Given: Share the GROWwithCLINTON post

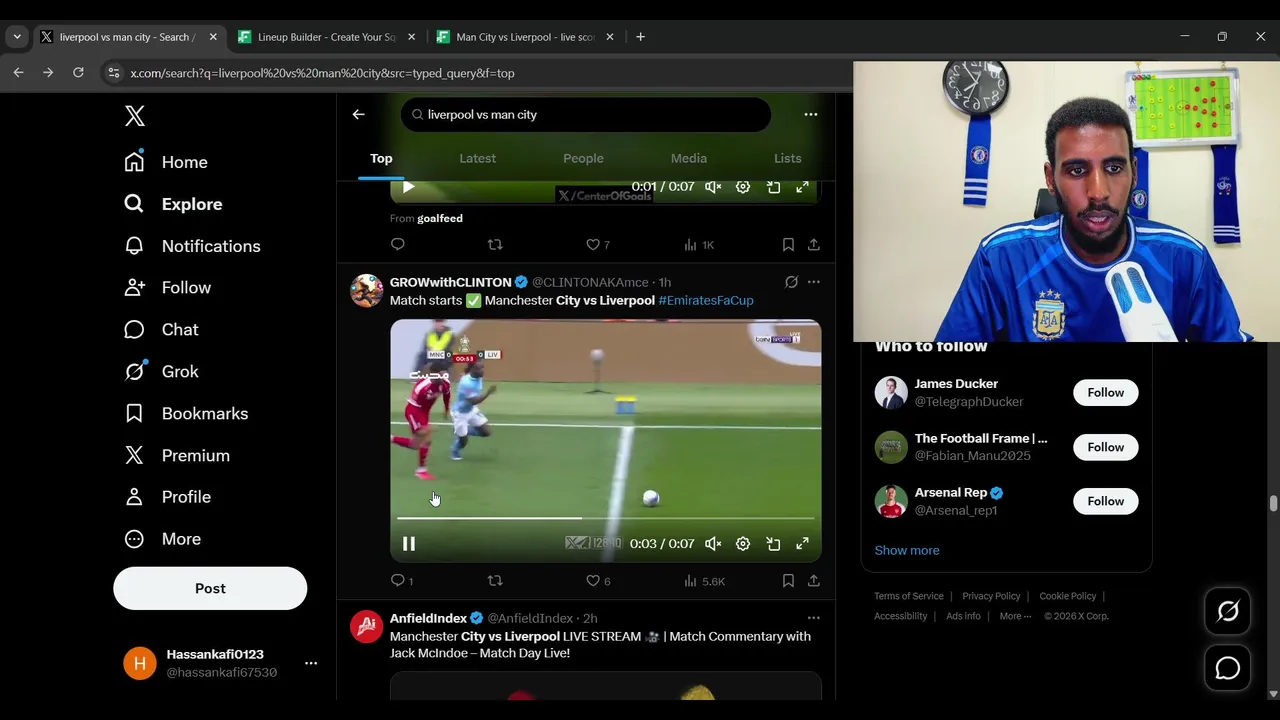Looking at the screenshot, I should point(814,581).
